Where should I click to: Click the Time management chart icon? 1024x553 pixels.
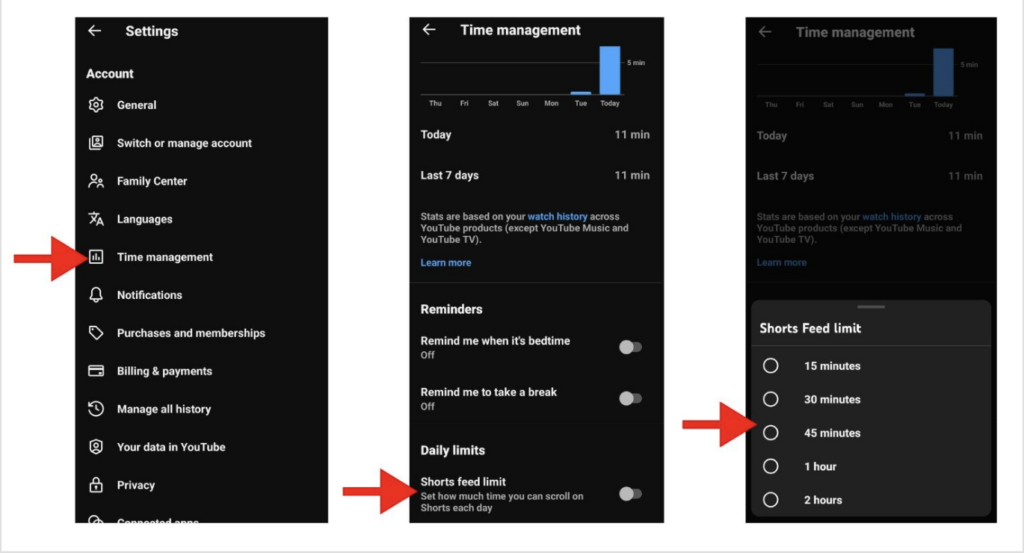(96, 257)
